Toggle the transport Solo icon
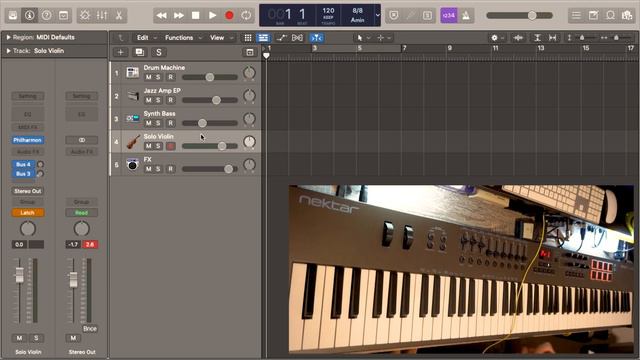 coord(427,16)
